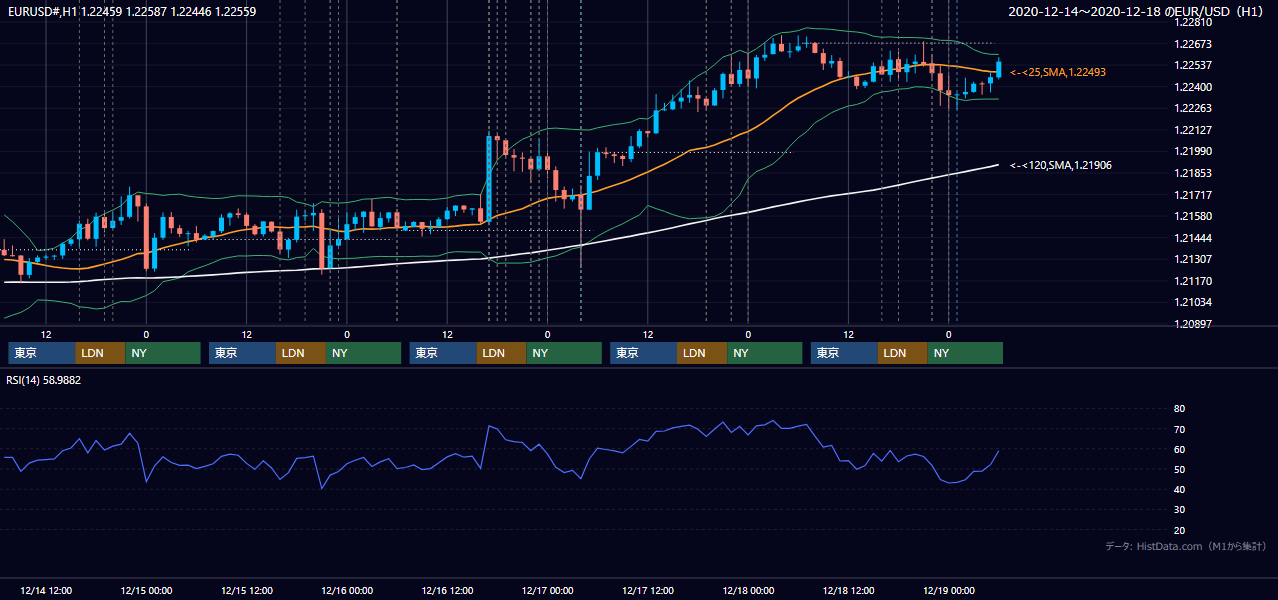Click price axis value 1.22673

pyautogui.click(x=1193, y=44)
